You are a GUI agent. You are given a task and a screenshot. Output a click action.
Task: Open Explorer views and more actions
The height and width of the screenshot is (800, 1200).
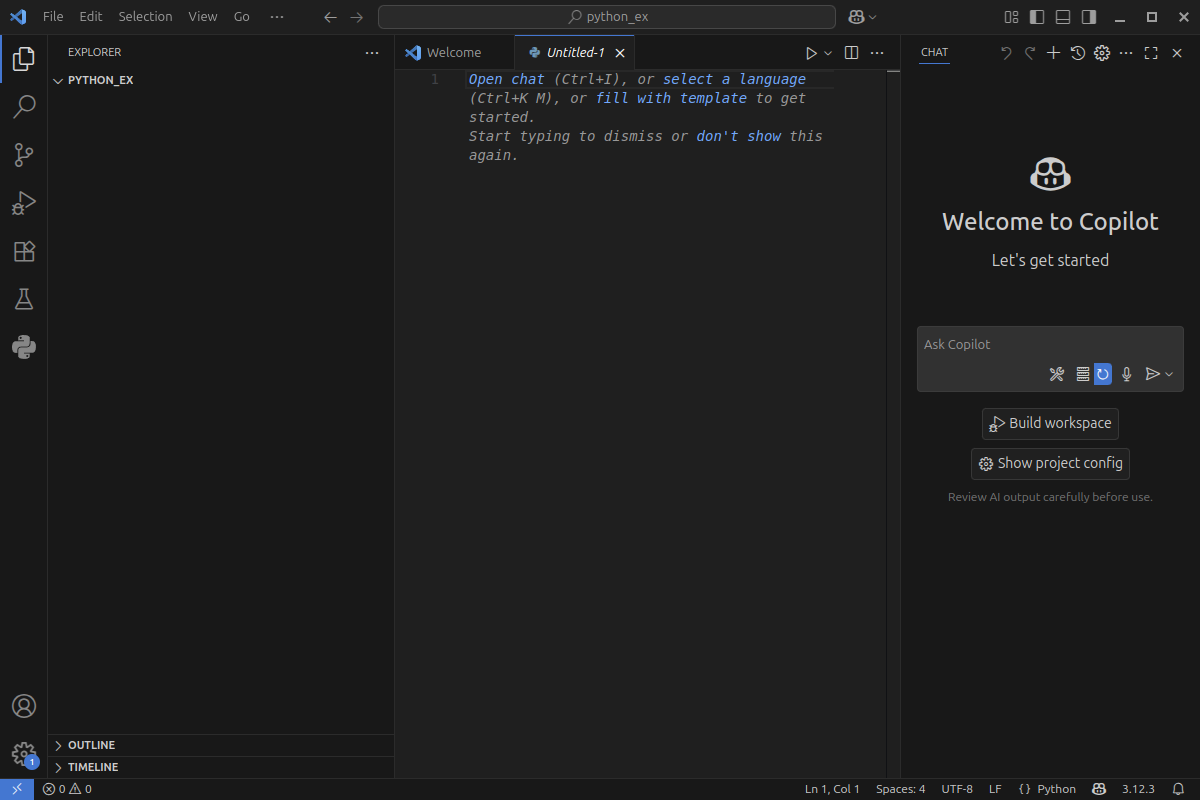(x=372, y=53)
